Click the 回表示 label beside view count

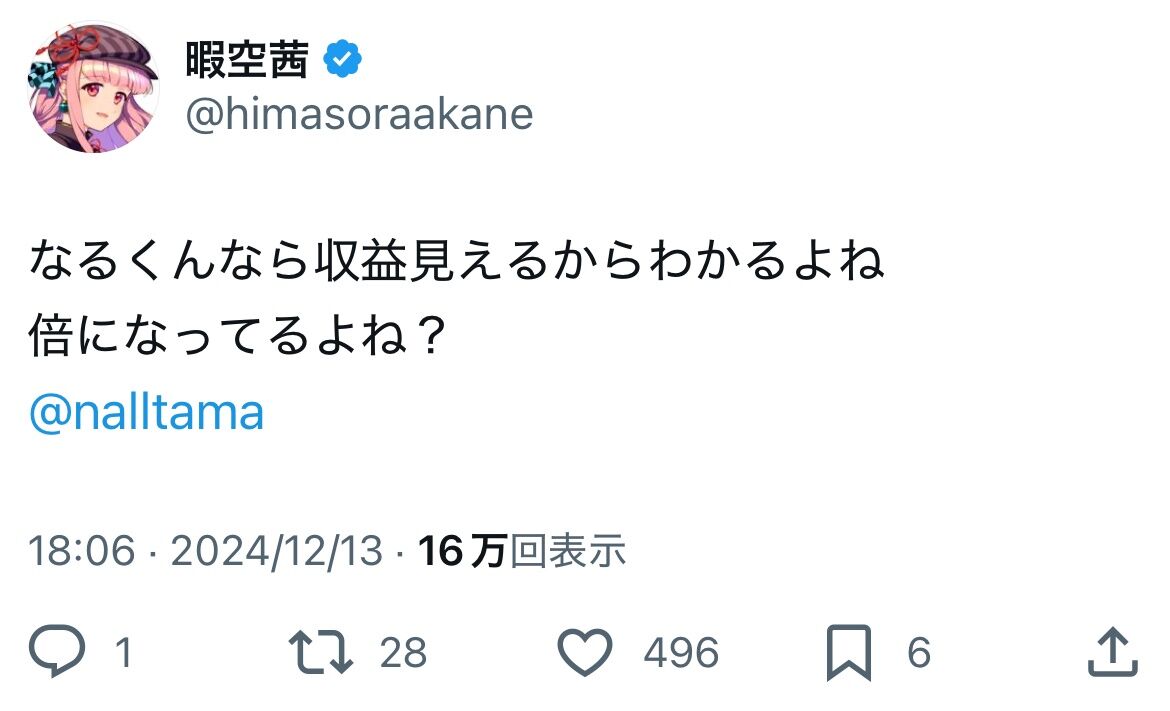(x=568, y=550)
